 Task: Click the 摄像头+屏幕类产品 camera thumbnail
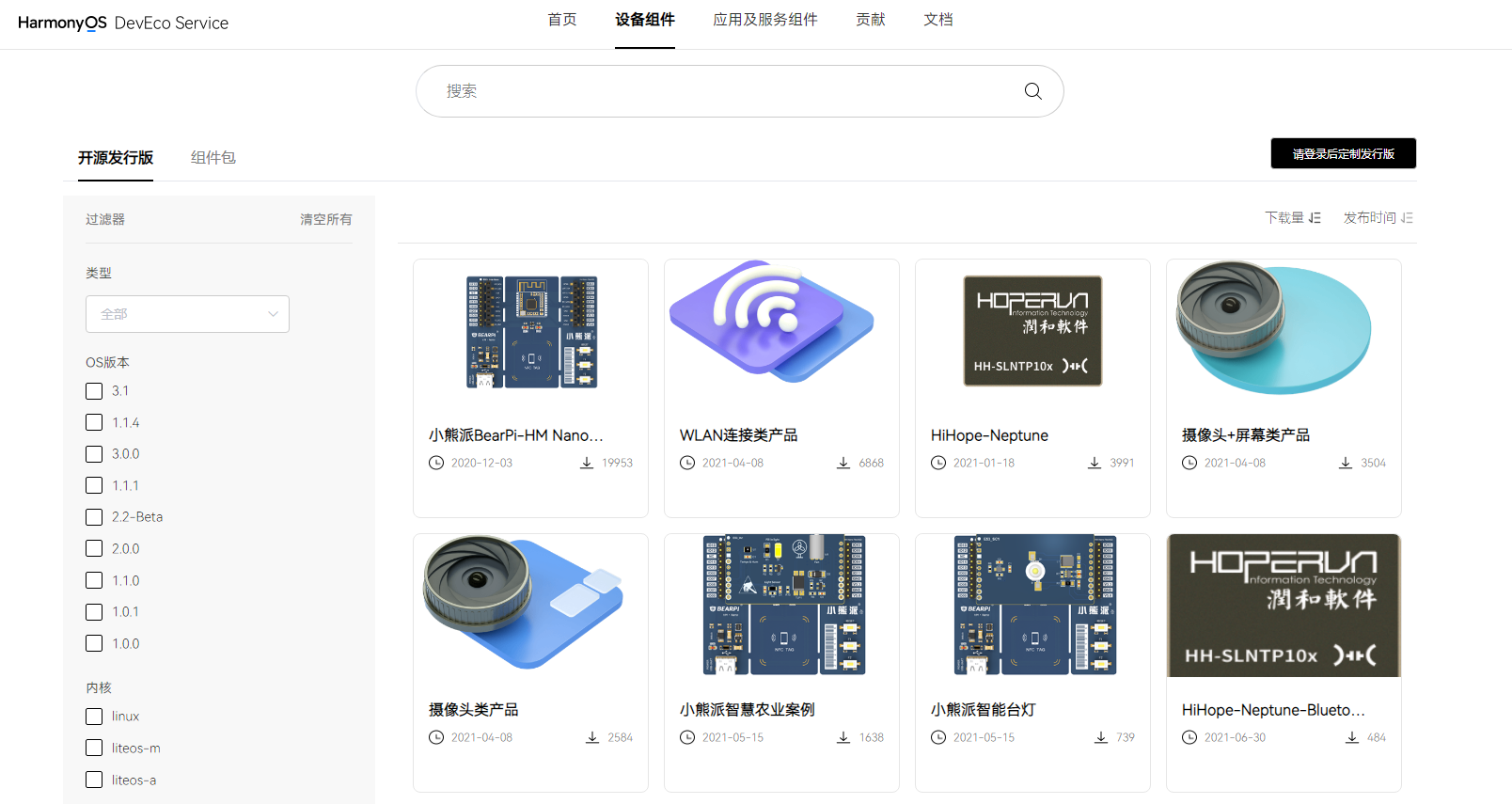point(1273,327)
